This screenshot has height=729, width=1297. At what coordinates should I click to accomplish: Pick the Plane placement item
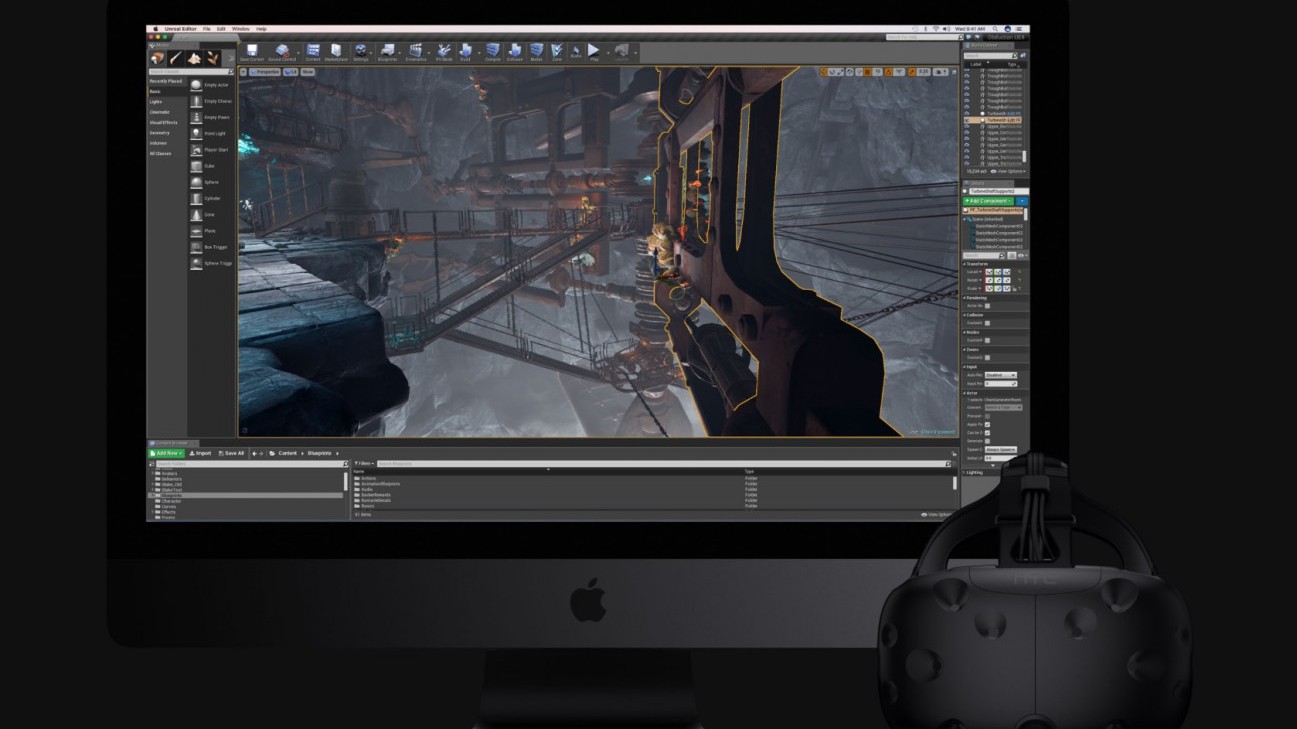click(211, 231)
